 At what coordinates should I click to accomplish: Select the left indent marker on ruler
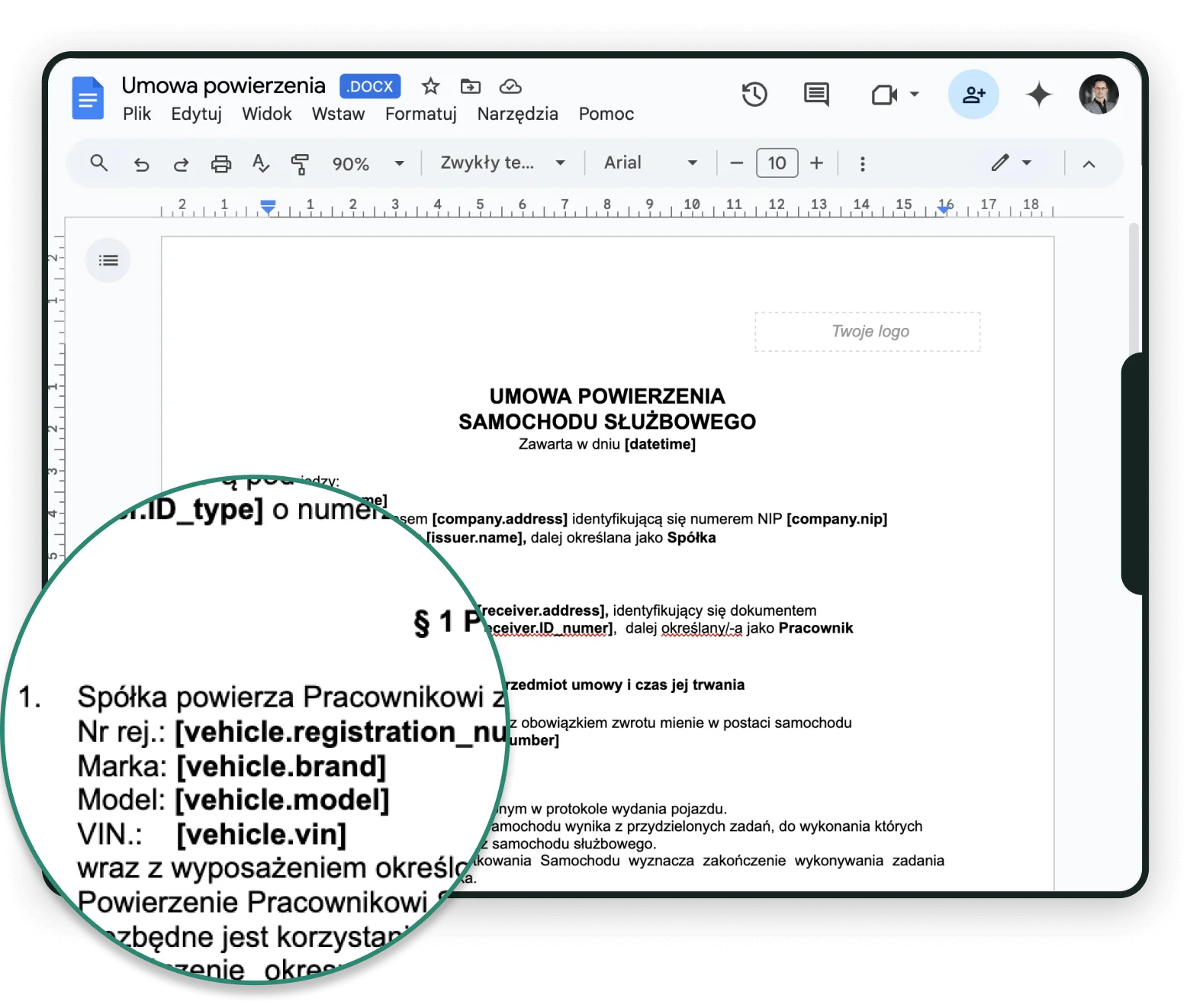pyautogui.click(x=268, y=206)
